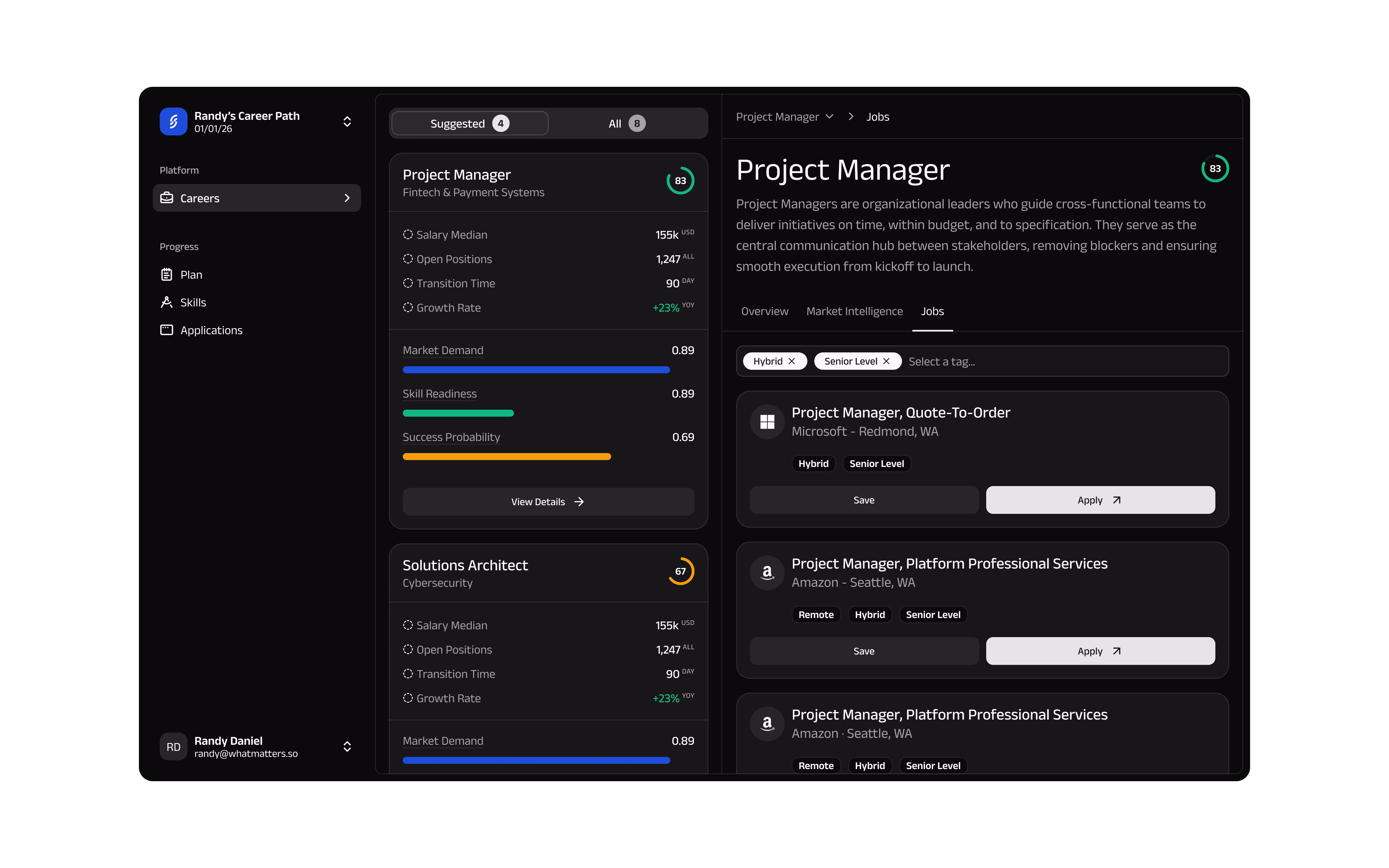
Task: Save the Amazon Platform Professional Services job
Action: click(864, 651)
